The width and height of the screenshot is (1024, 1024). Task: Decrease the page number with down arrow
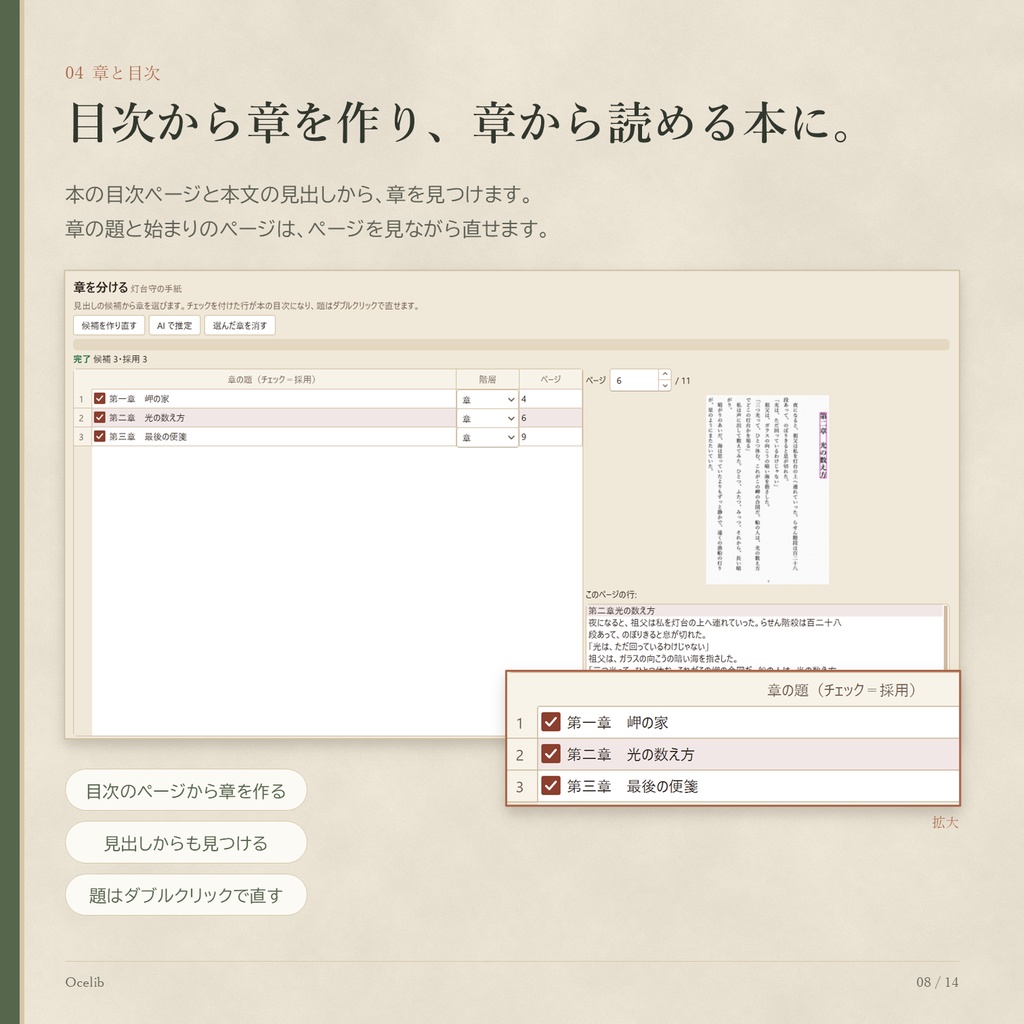point(665,385)
